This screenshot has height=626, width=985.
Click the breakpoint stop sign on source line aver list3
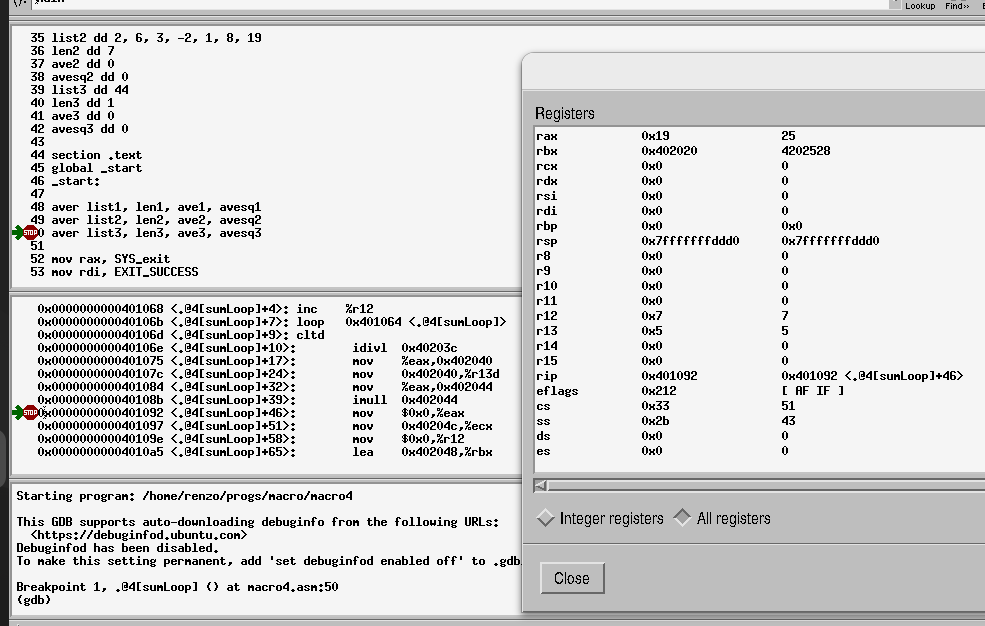pos(31,233)
